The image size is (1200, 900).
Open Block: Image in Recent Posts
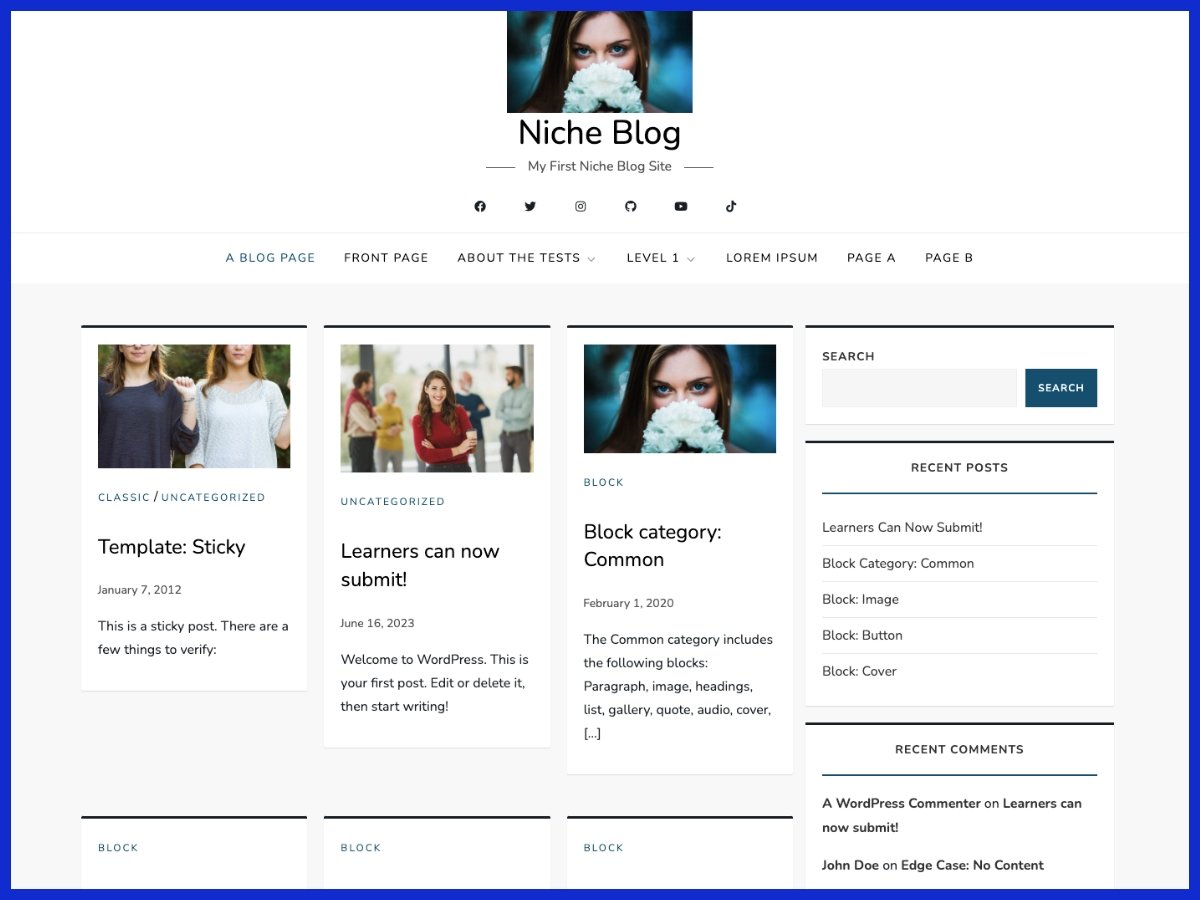click(860, 599)
